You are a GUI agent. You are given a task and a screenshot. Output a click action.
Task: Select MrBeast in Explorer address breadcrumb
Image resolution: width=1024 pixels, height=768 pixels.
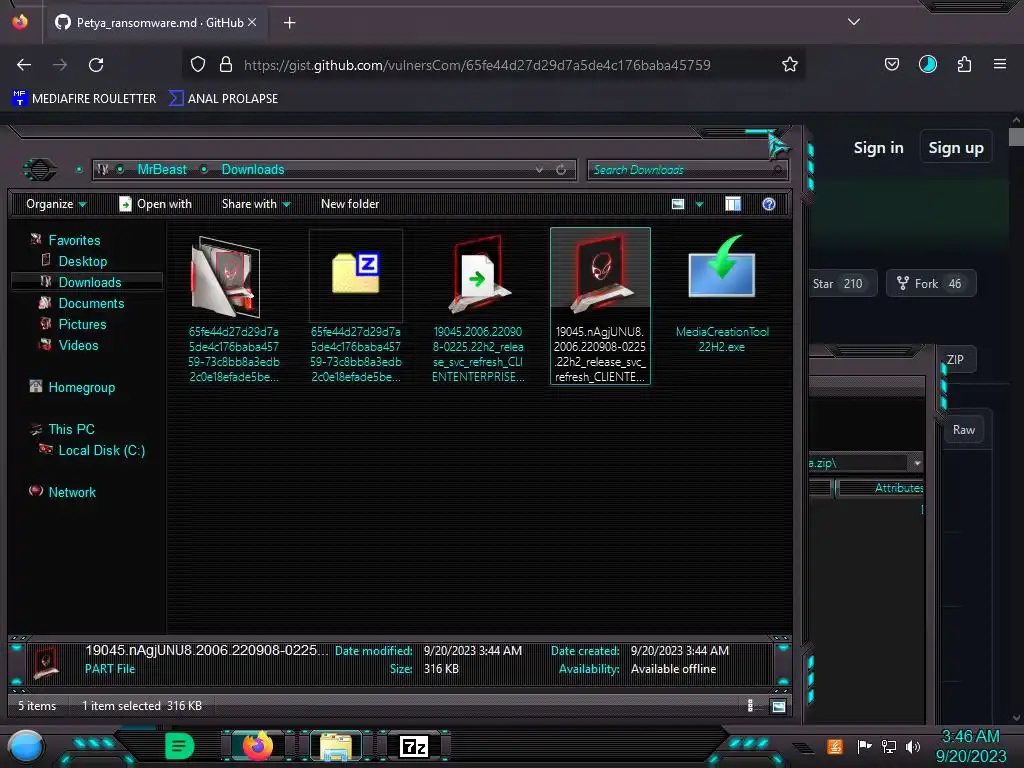(162, 170)
